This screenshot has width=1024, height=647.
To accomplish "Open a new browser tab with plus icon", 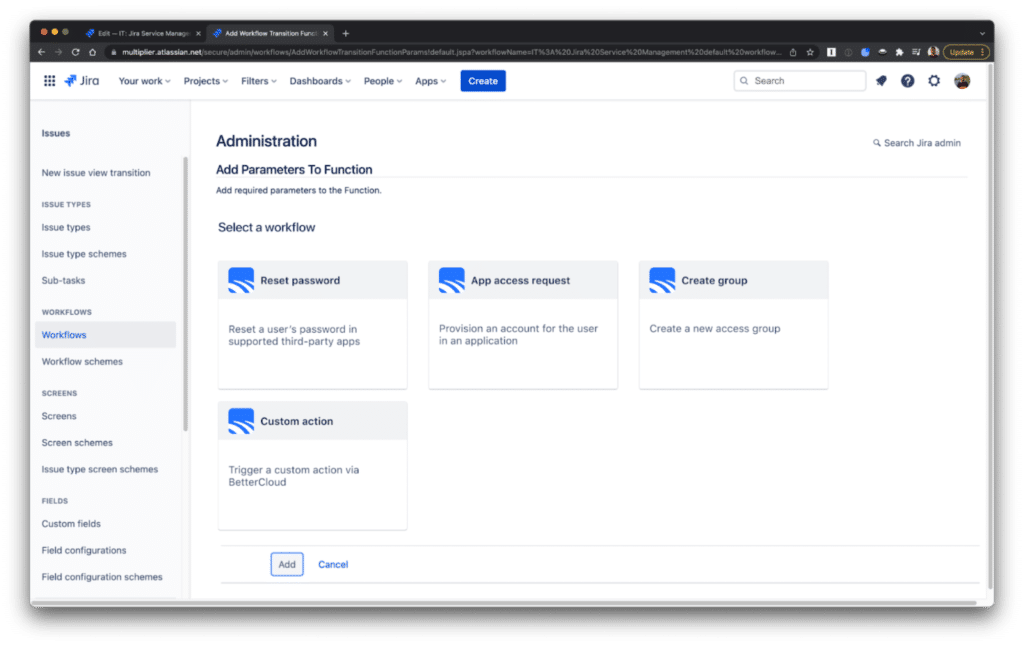I will coord(345,33).
